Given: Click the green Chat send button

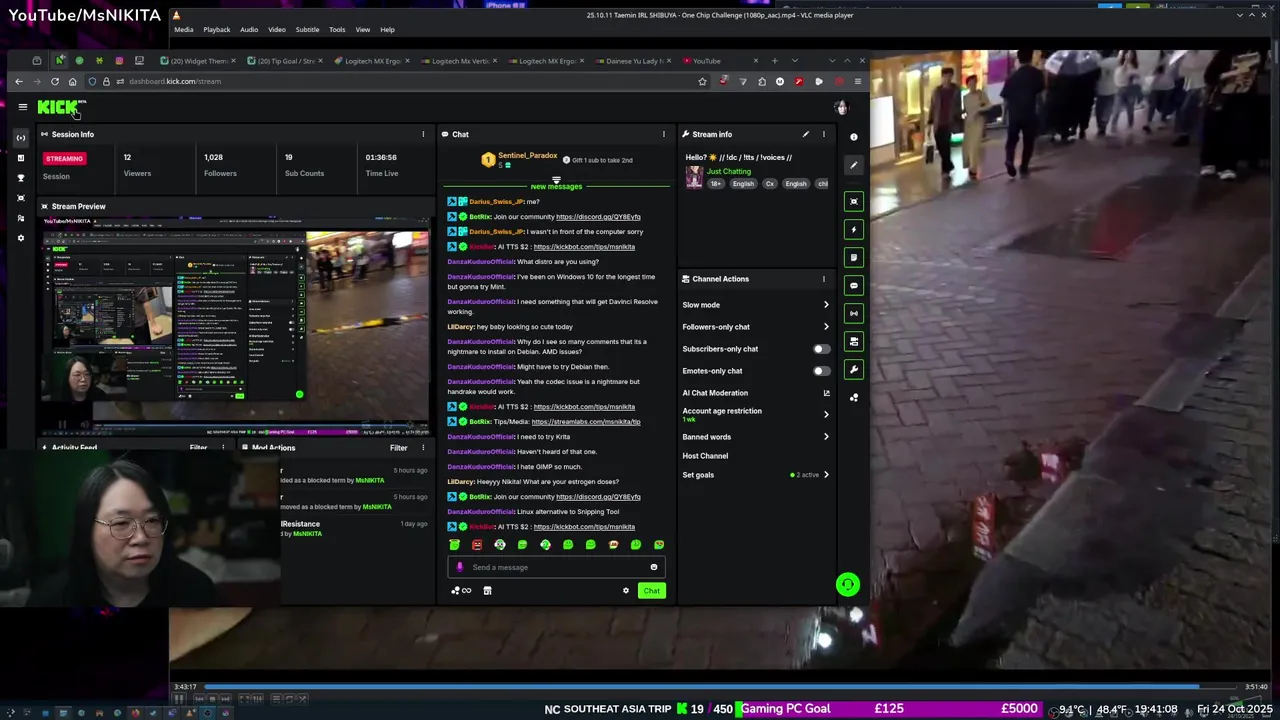Looking at the screenshot, I should pyautogui.click(x=651, y=591).
